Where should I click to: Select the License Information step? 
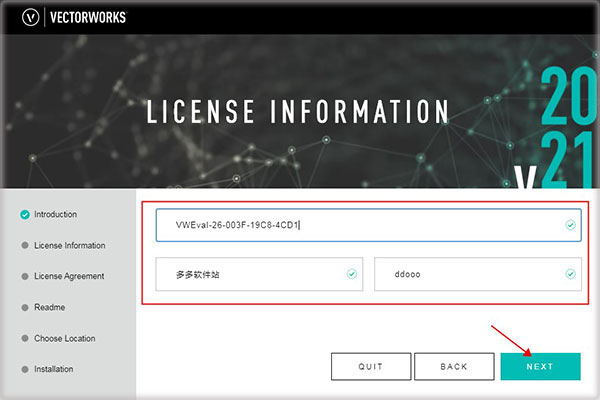point(70,245)
